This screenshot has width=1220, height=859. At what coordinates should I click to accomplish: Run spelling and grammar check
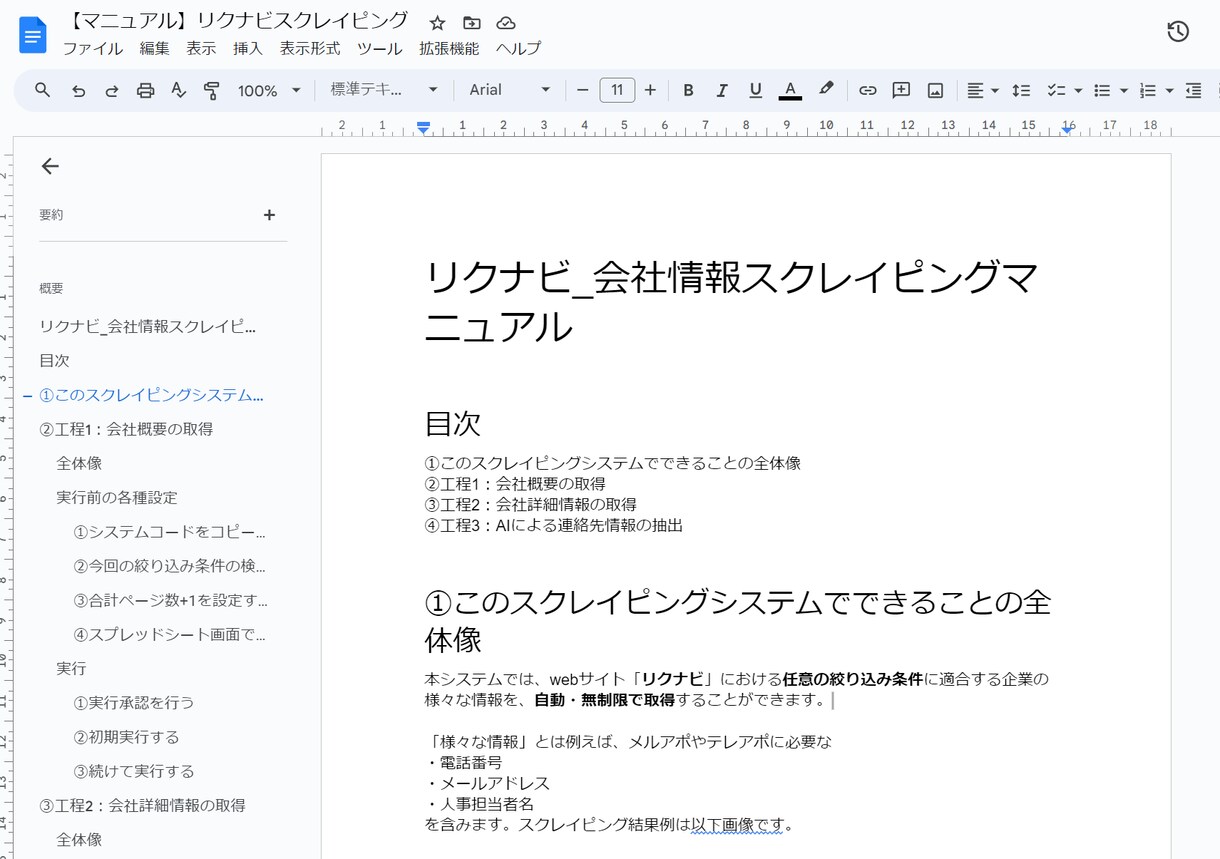[178, 90]
